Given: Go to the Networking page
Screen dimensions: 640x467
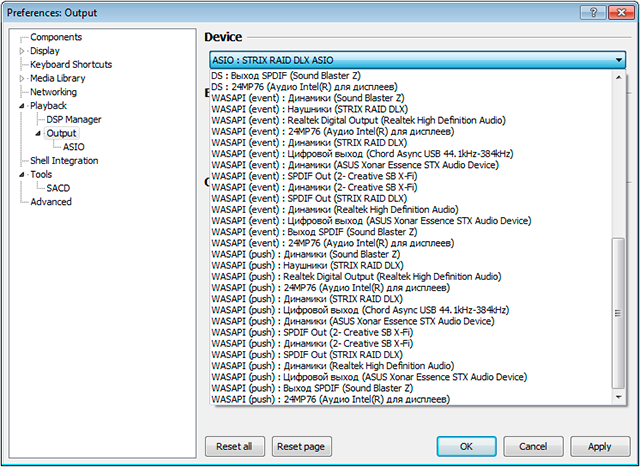Looking at the screenshot, I should pyautogui.click(x=53, y=92).
